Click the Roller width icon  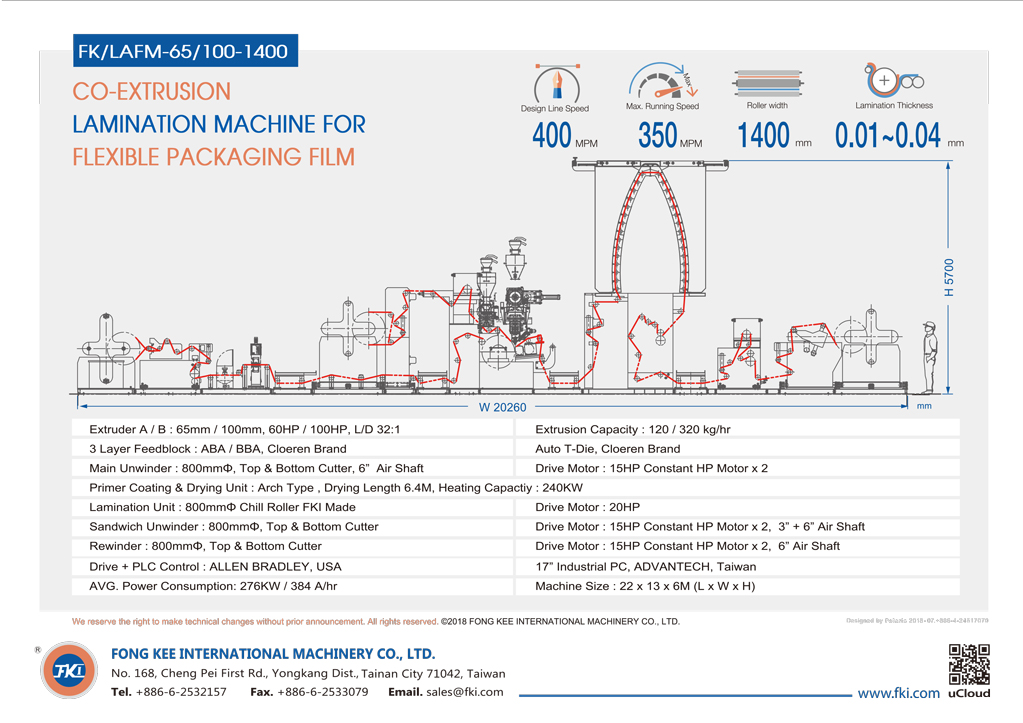pyautogui.click(x=768, y=83)
